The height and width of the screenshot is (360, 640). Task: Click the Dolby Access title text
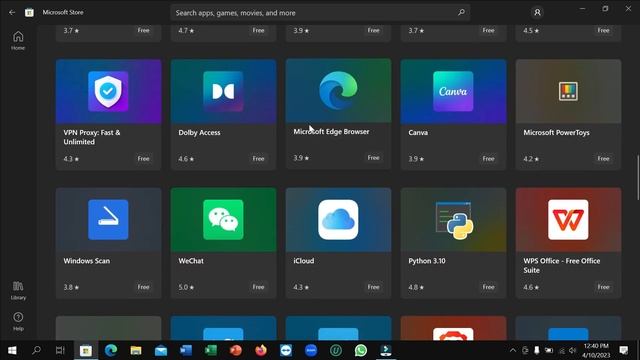(199, 133)
